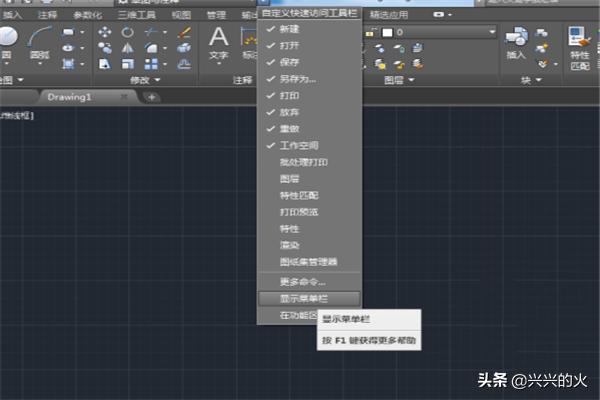This screenshot has width=600, height=400.
Task: Click the Insert block (插入) icon
Action: click(x=516, y=42)
